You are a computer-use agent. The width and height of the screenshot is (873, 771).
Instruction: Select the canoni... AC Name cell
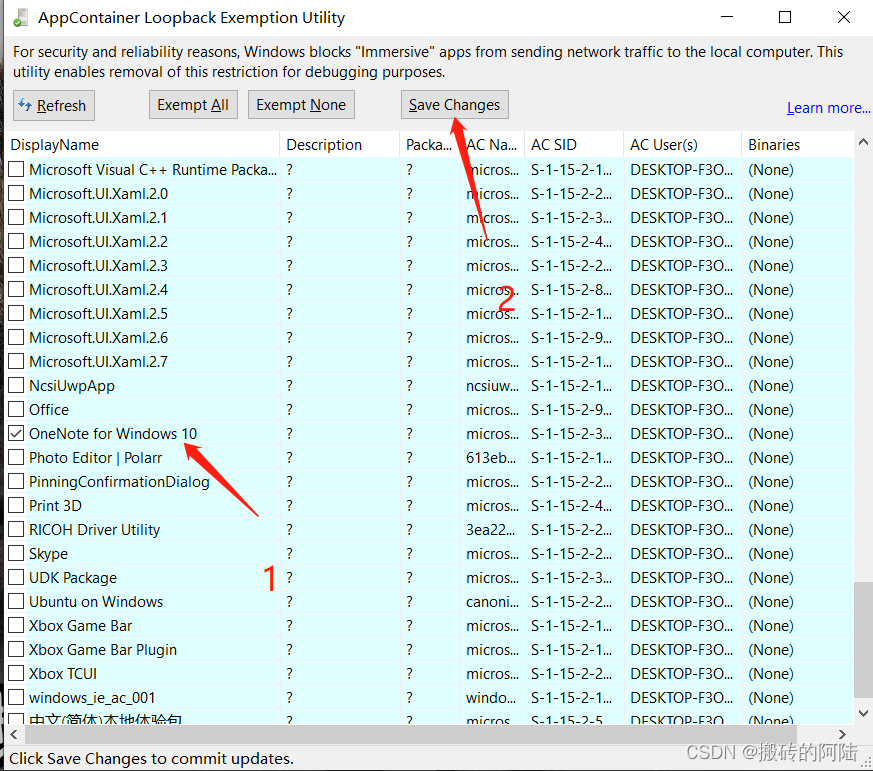click(x=492, y=601)
